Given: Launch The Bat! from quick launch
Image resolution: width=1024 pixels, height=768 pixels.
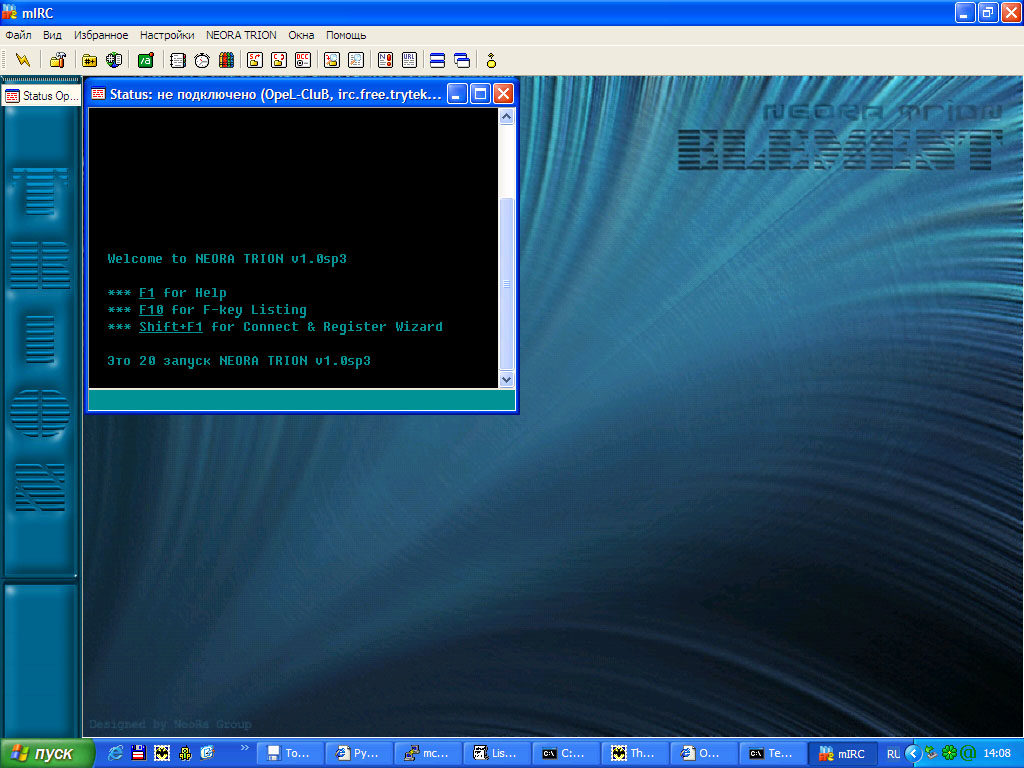Looking at the screenshot, I should pyautogui.click(x=162, y=753).
